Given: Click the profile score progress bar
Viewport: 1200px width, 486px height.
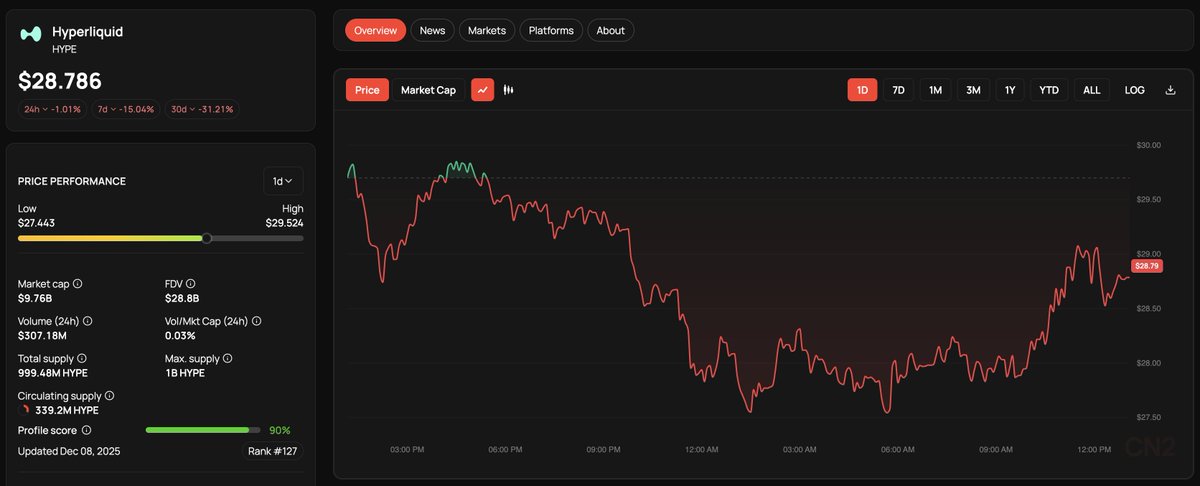Looking at the screenshot, I should [x=203, y=430].
